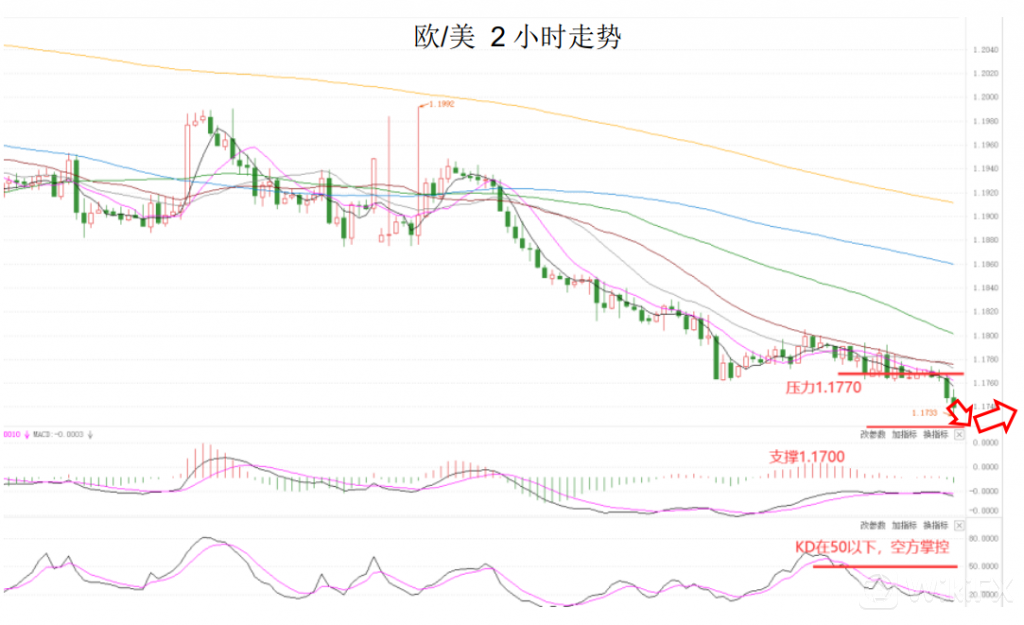Click the chart title 欧/美 2 小时走势
This screenshot has width=1024, height=625.
coord(517,37)
